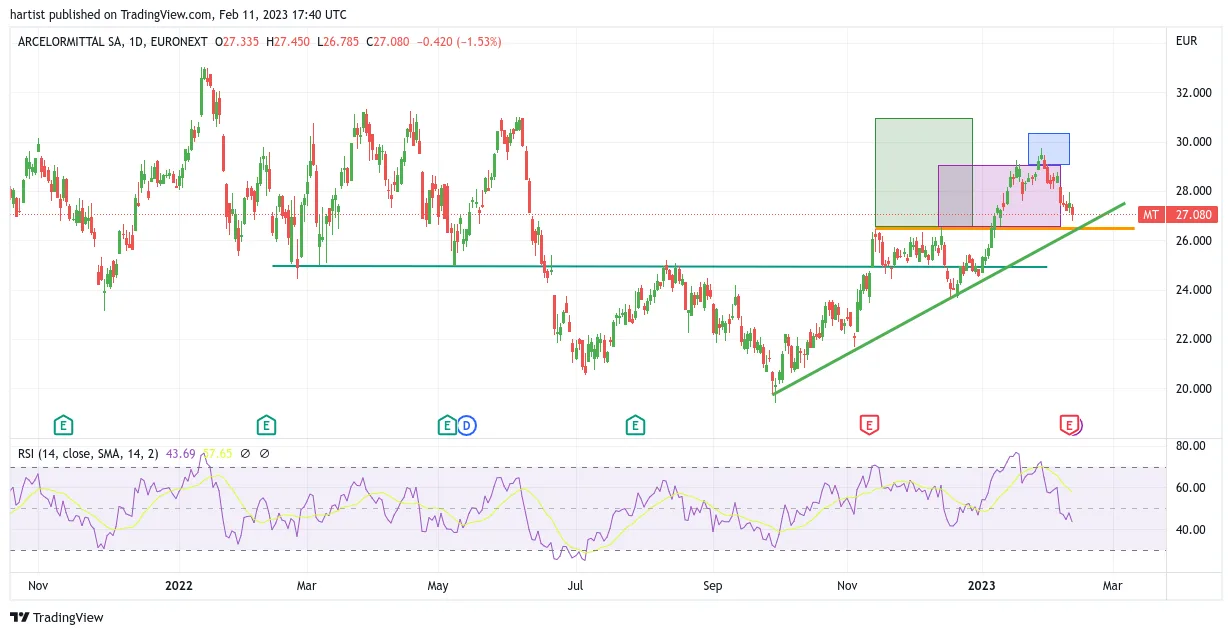Click the red 27.080 current price label

tap(1194, 215)
